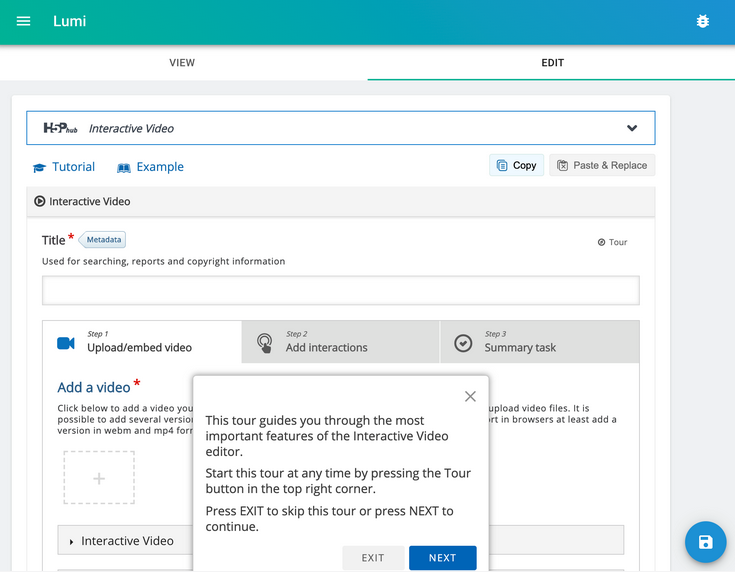Switch to the EDIT tab
The image size is (735, 575).
pos(552,63)
